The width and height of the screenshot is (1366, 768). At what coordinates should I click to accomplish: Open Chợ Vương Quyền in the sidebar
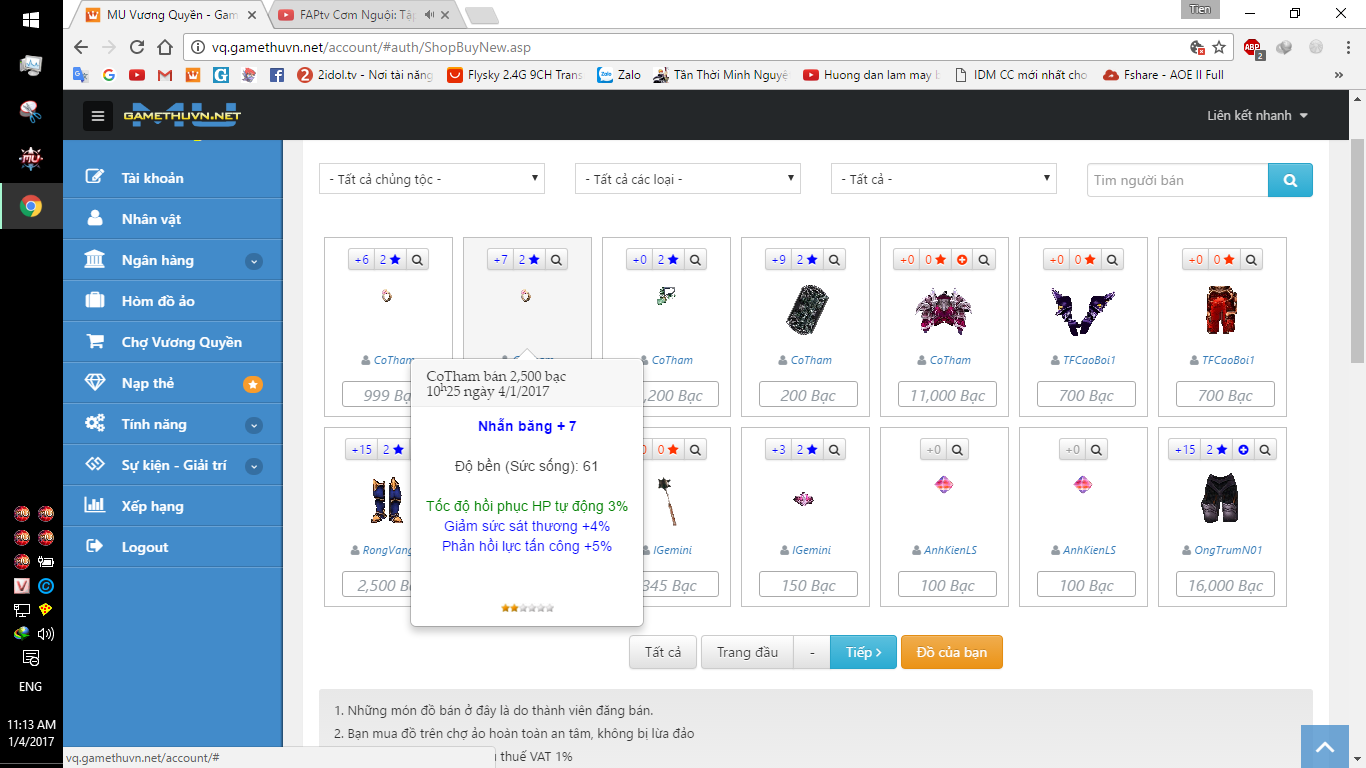[x=181, y=342]
